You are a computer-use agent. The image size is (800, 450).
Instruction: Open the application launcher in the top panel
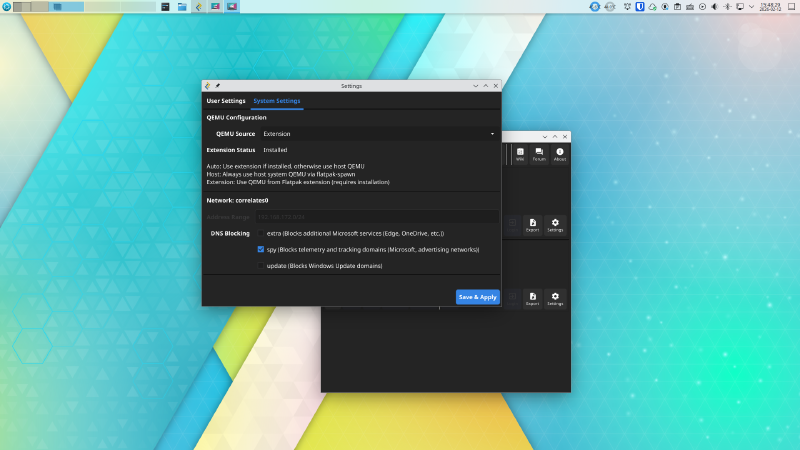tap(7, 7)
